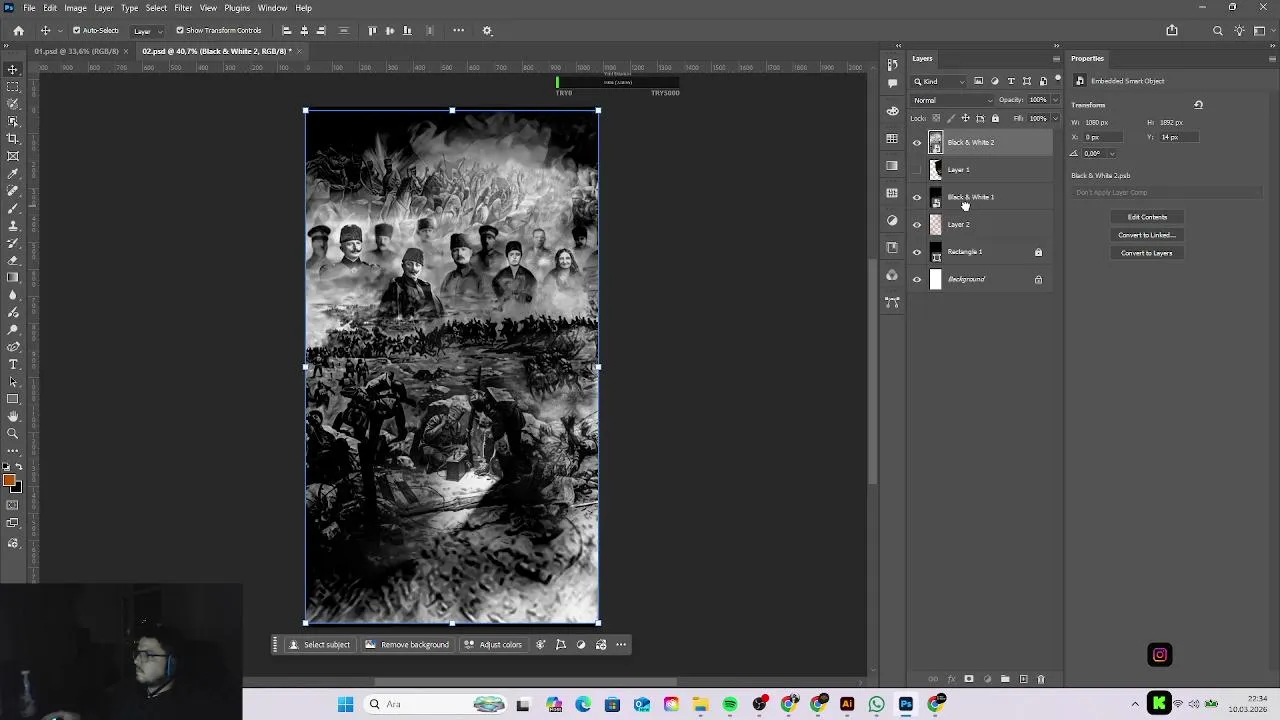
Task: Open Opacity slider dropdown arrow
Action: coord(1053,100)
